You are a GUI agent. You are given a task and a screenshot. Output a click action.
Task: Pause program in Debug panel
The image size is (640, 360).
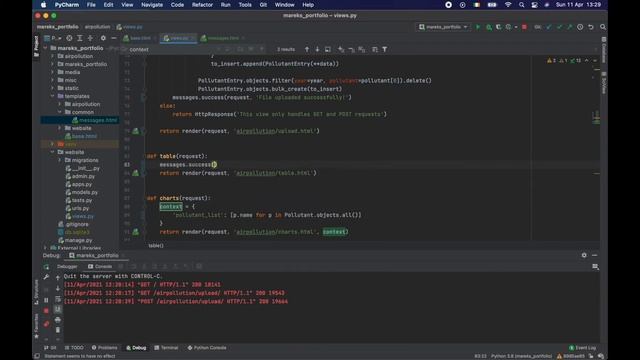[x=46, y=300]
